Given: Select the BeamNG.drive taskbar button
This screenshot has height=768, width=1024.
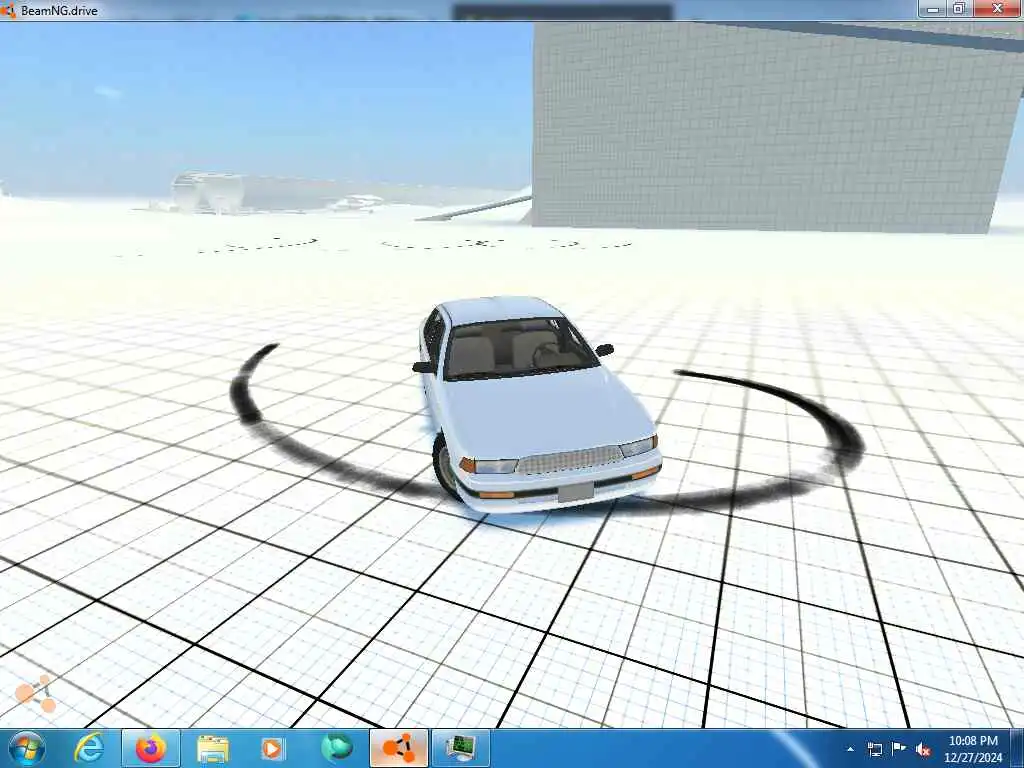Looking at the screenshot, I should 398,748.
